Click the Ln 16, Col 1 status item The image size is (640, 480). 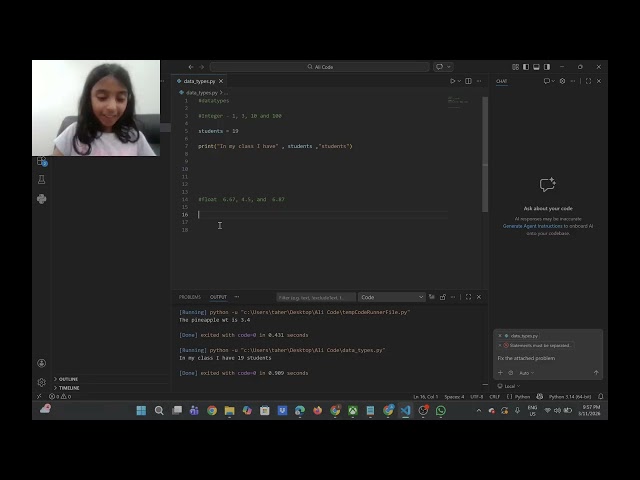click(425, 397)
